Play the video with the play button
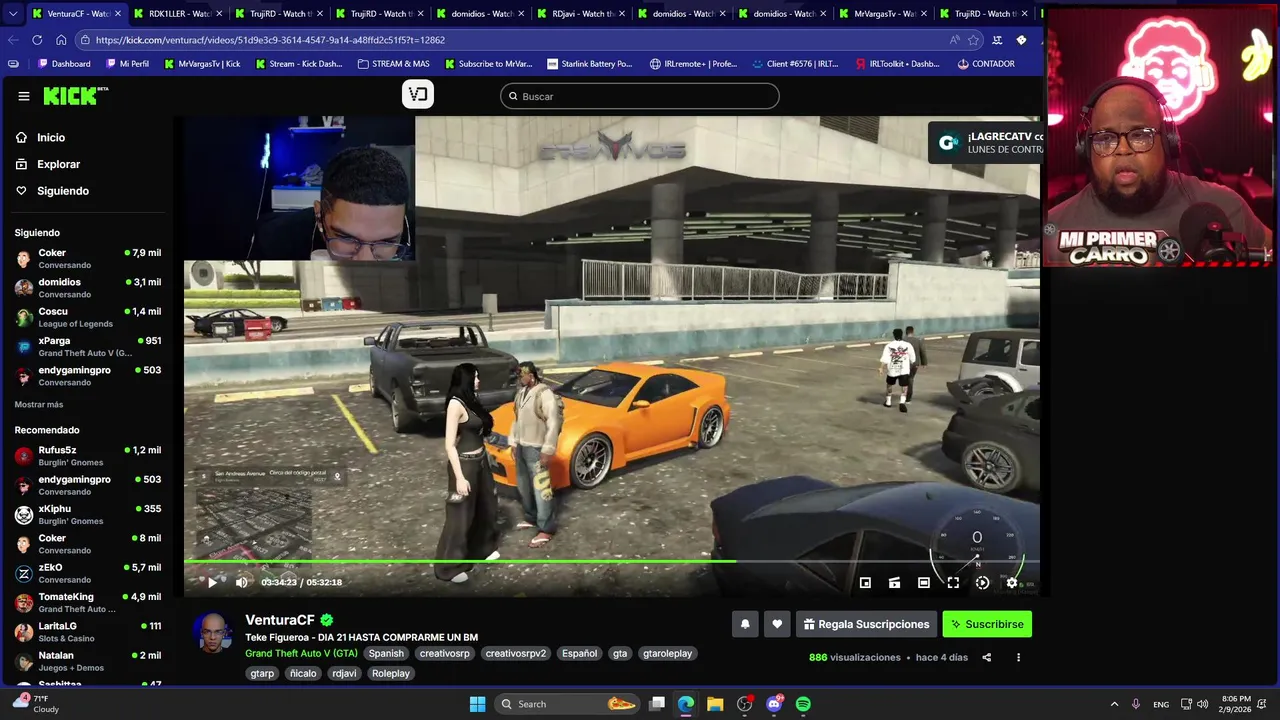Viewport: 1280px width, 720px height. point(212,582)
